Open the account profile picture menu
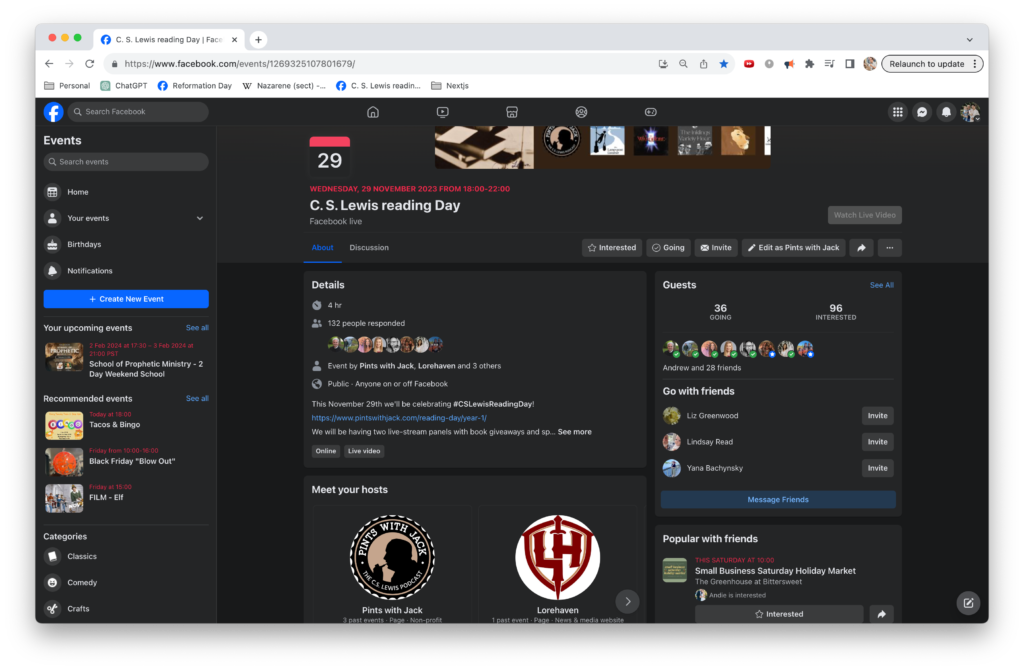 point(970,112)
